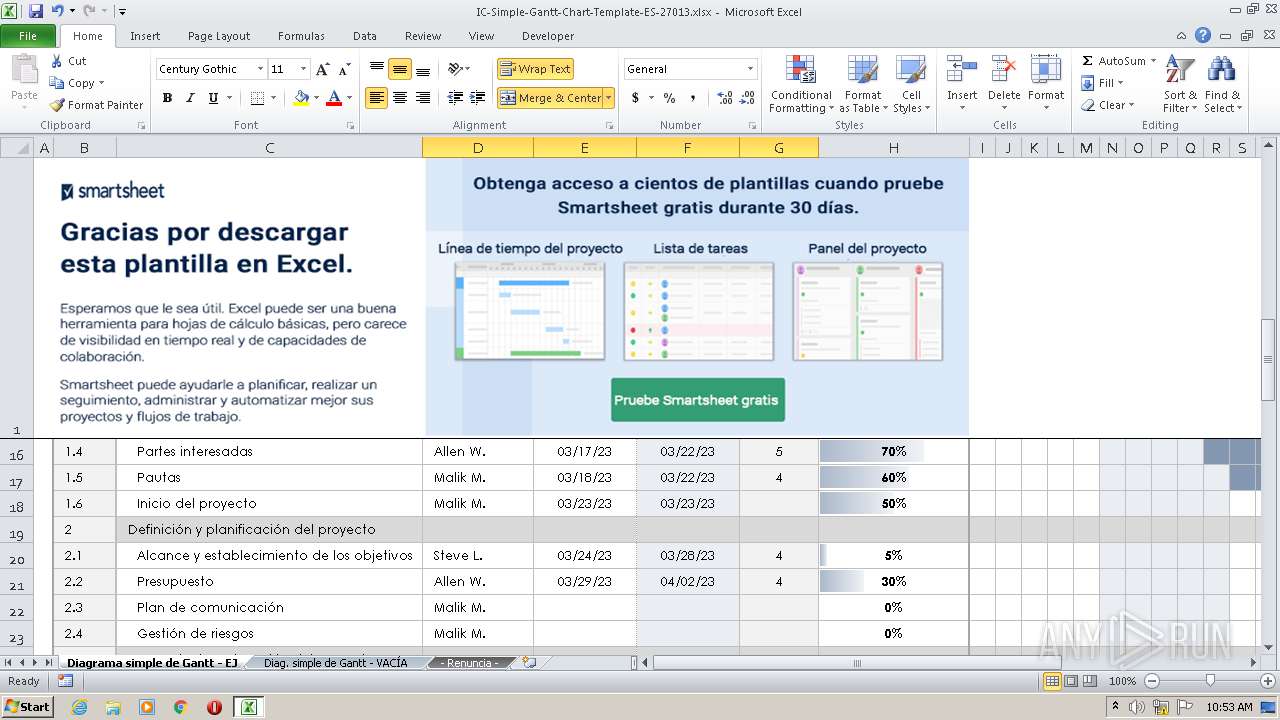
Task: Apply Accounting Number Format dollar icon
Action: coord(635,98)
